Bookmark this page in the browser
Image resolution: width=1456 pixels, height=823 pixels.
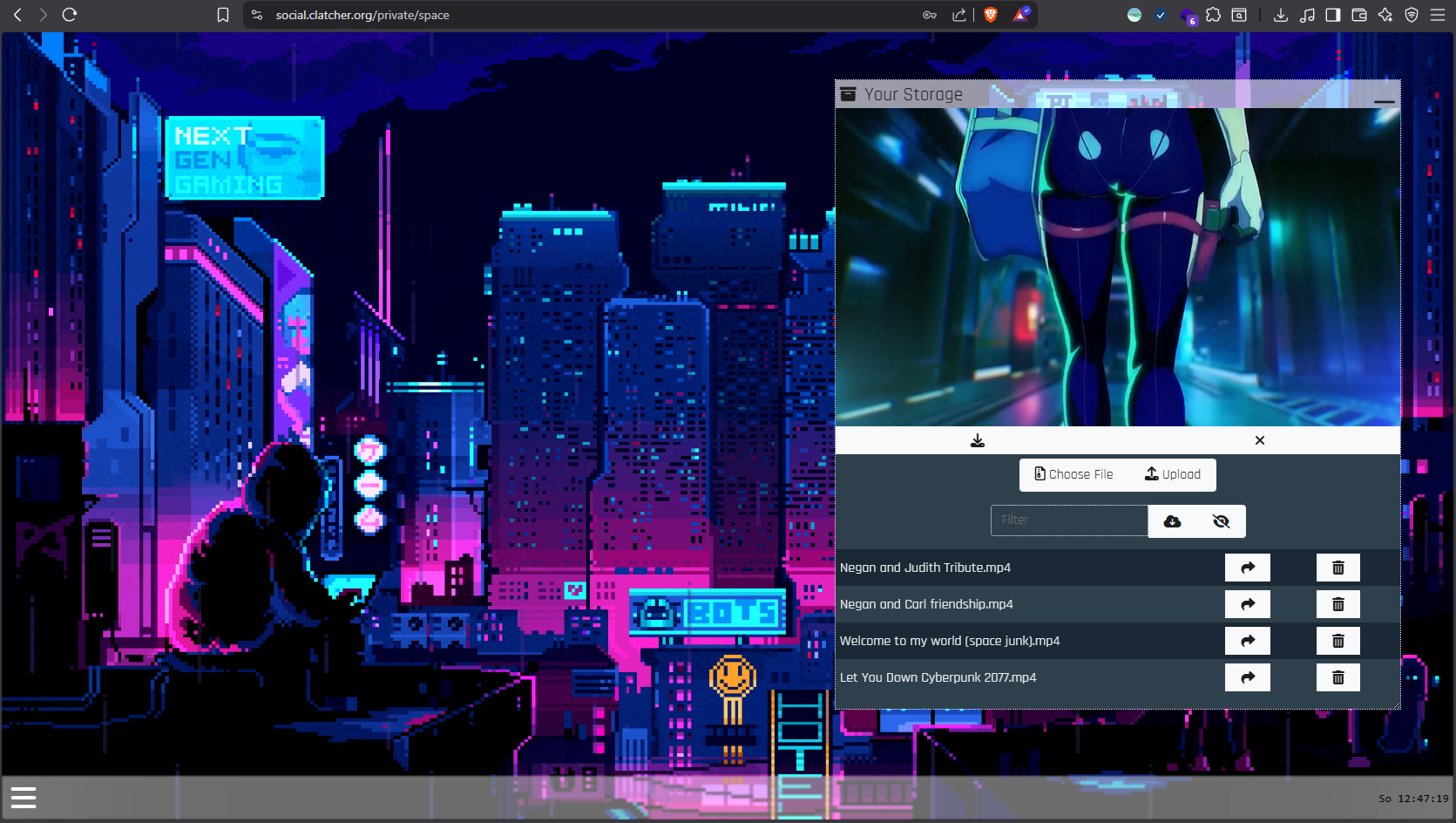tap(223, 15)
